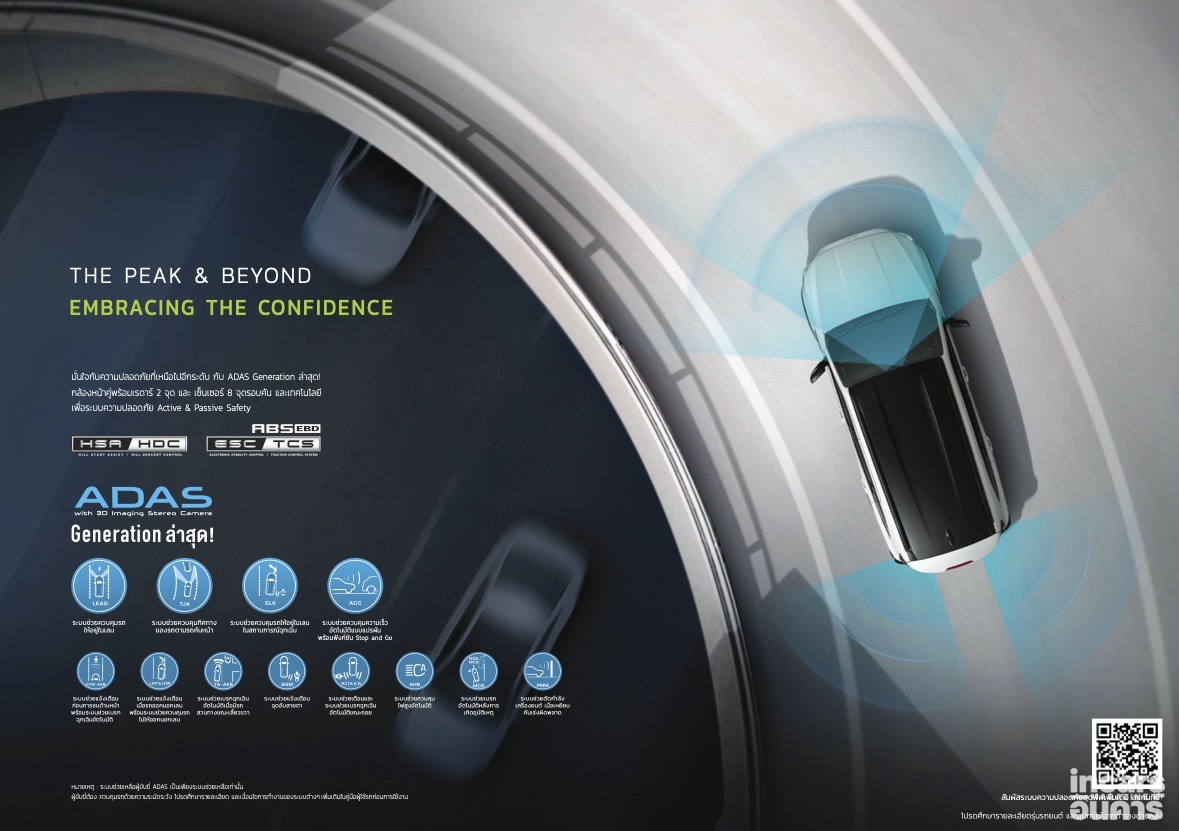Click the blue ADAS logo
Image resolution: width=1179 pixels, height=831 pixels.
pyautogui.click(x=142, y=498)
